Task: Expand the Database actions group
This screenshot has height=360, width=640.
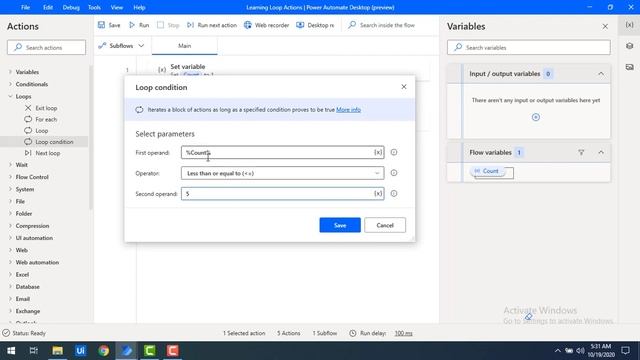Action: coord(28,287)
